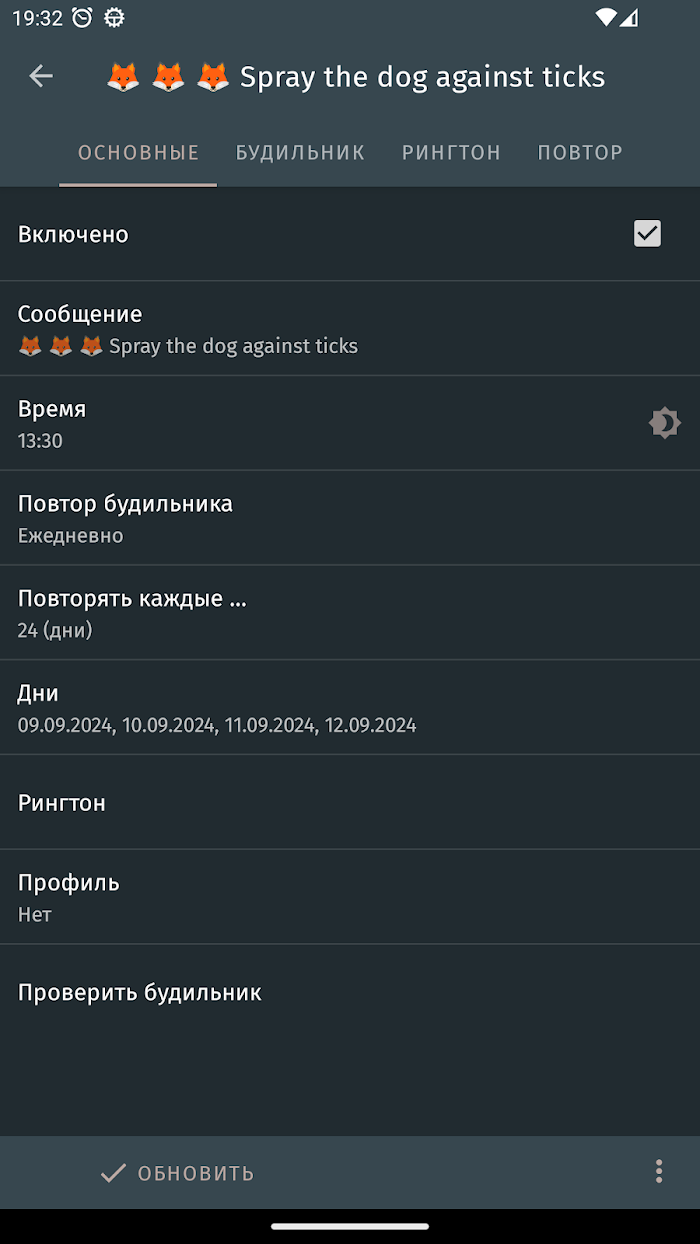Open the Рингтон setting row
The height and width of the screenshot is (1244, 700).
click(x=350, y=802)
